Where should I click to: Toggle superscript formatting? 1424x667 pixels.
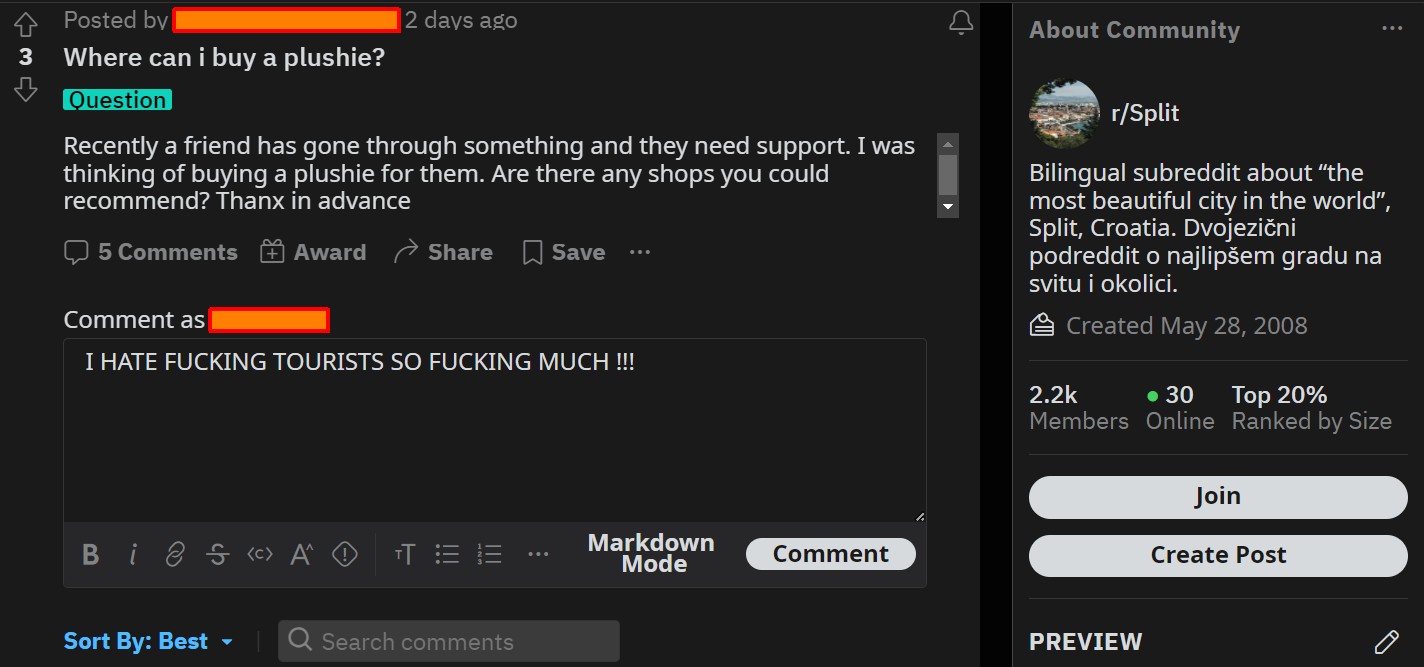tap(302, 554)
